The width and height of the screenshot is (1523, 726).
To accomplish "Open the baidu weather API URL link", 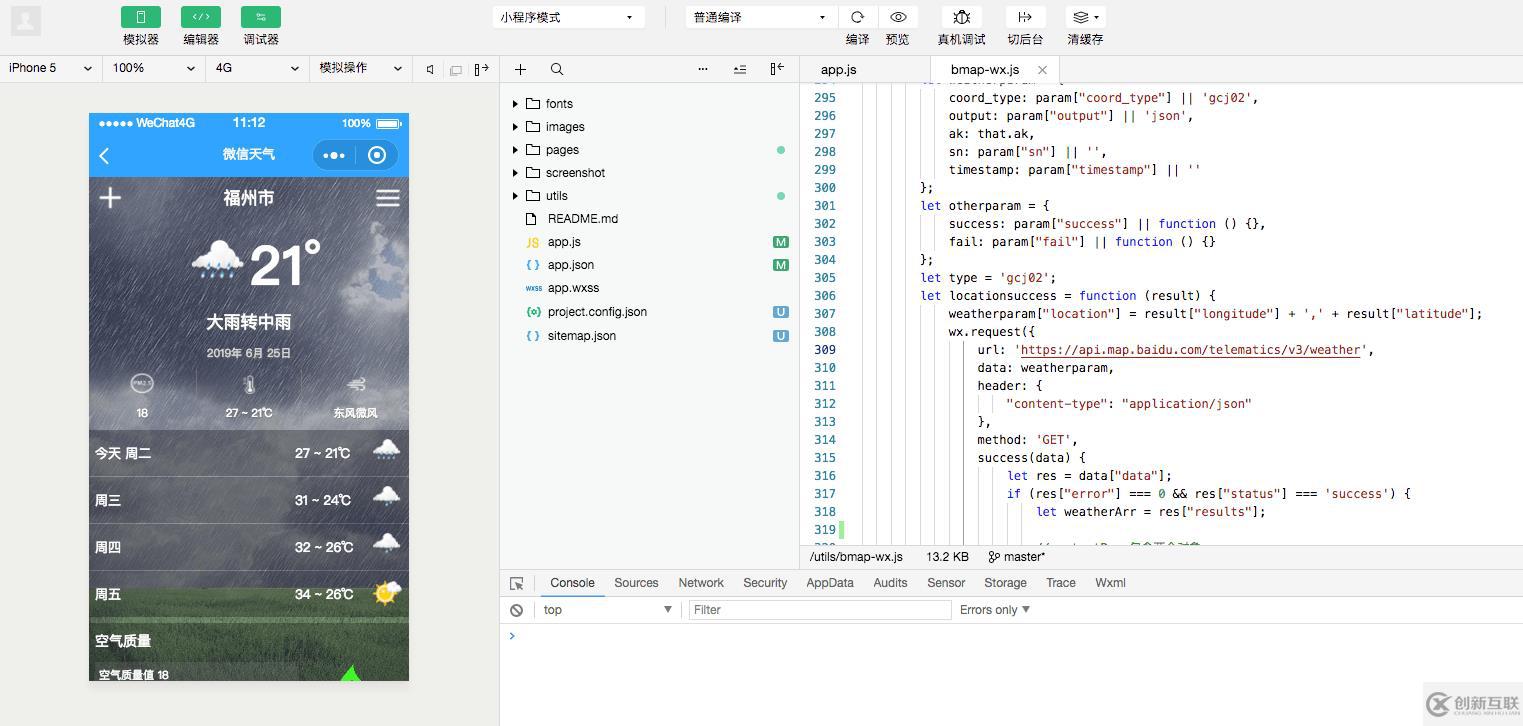I will pos(1190,350).
